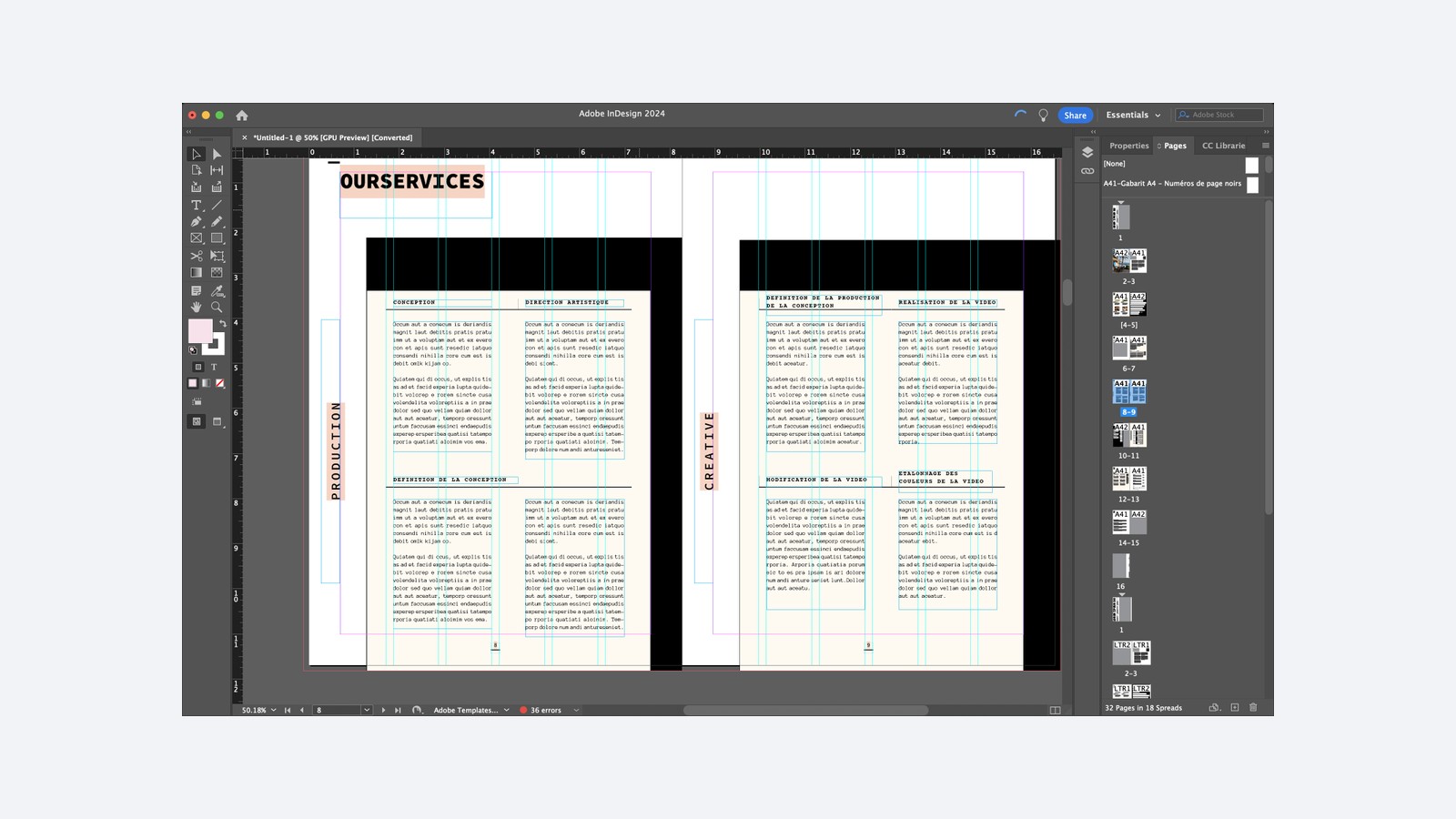Go to first spread button
Screen dimensions: 1456x819
[288, 710]
